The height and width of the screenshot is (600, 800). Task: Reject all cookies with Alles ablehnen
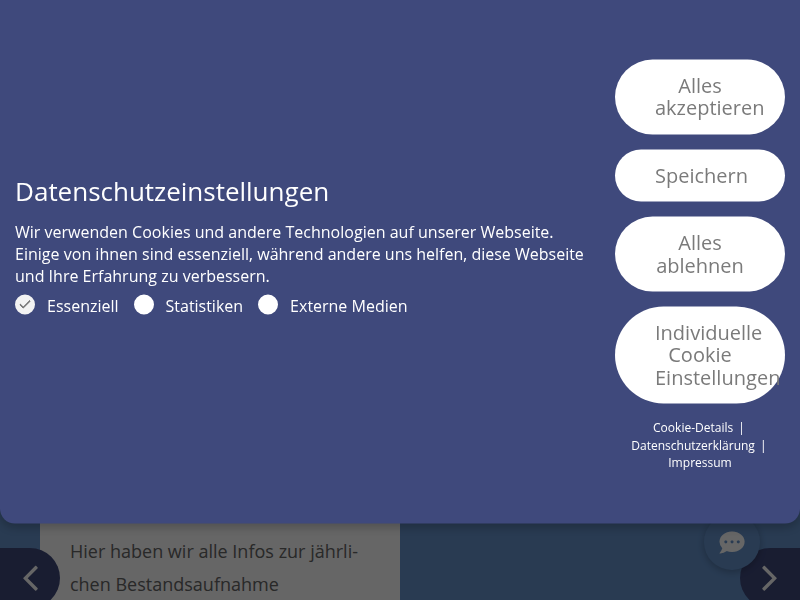click(x=700, y=254)
